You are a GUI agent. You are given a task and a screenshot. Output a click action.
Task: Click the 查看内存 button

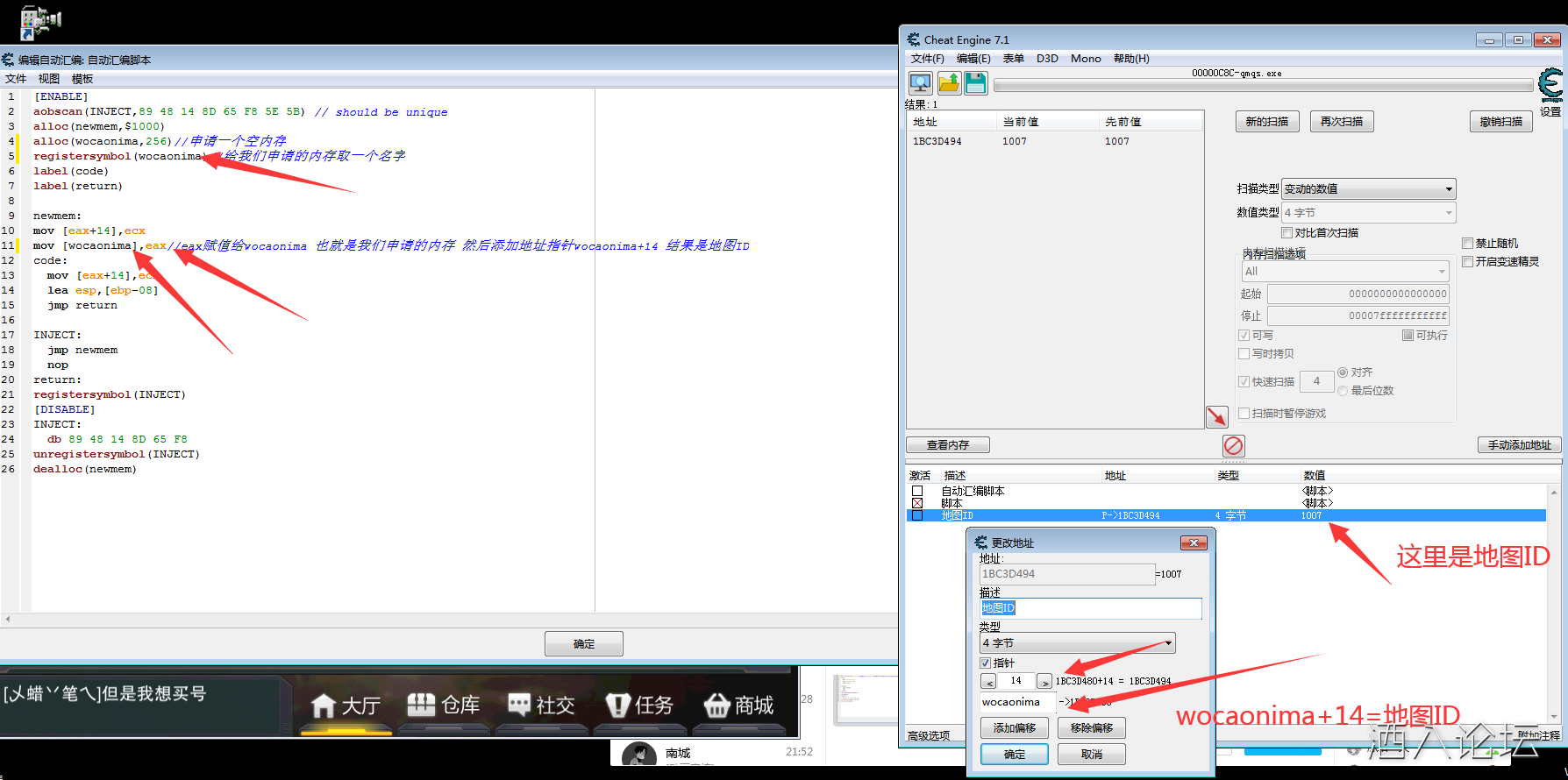[x=948, y=445]
